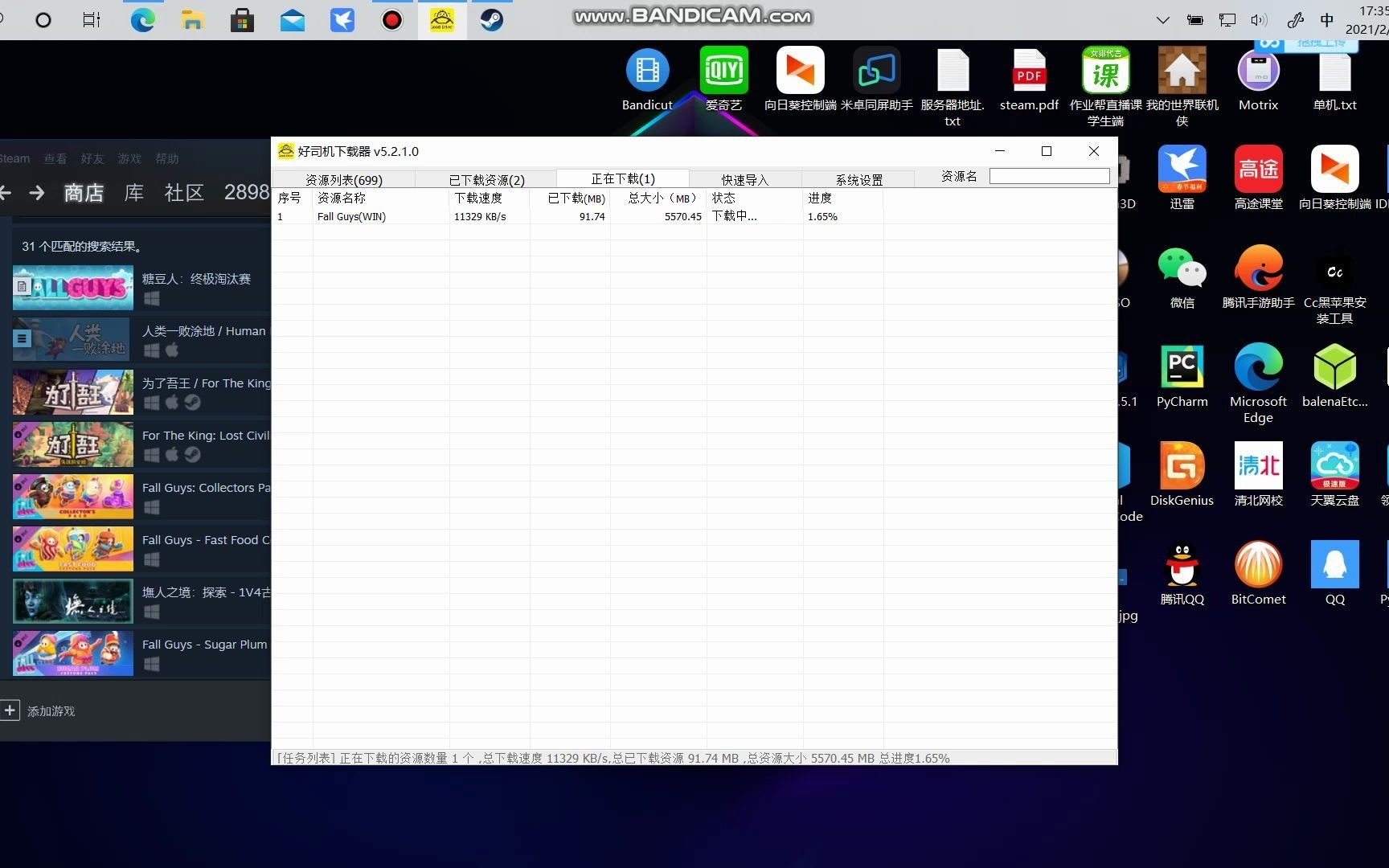The image size is (1389, 868).
Task: Open 米卓同屏助手 desktop icon
Action: [876, 79]
